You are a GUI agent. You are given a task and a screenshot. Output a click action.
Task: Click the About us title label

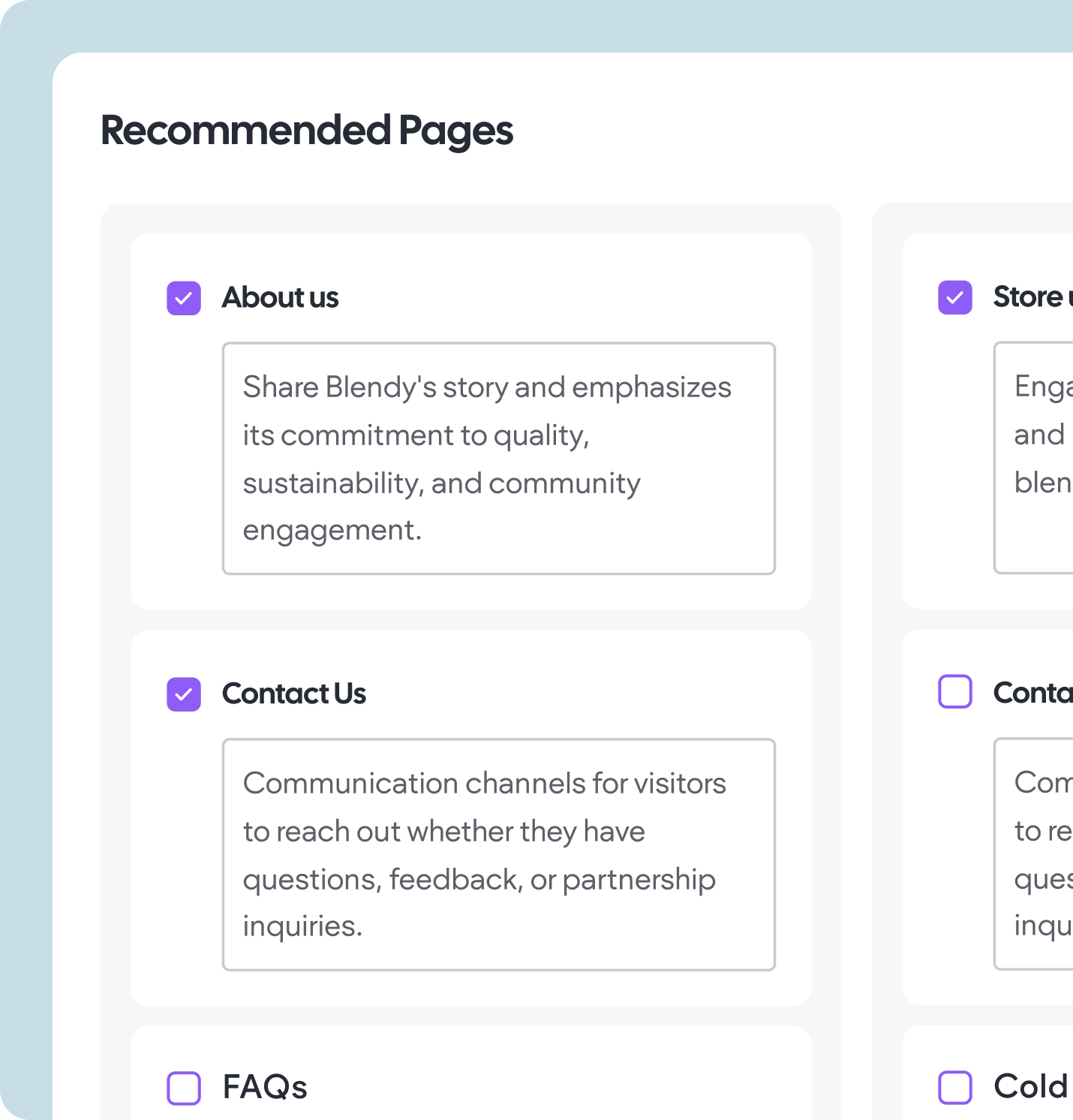click(x=281, y=298)
